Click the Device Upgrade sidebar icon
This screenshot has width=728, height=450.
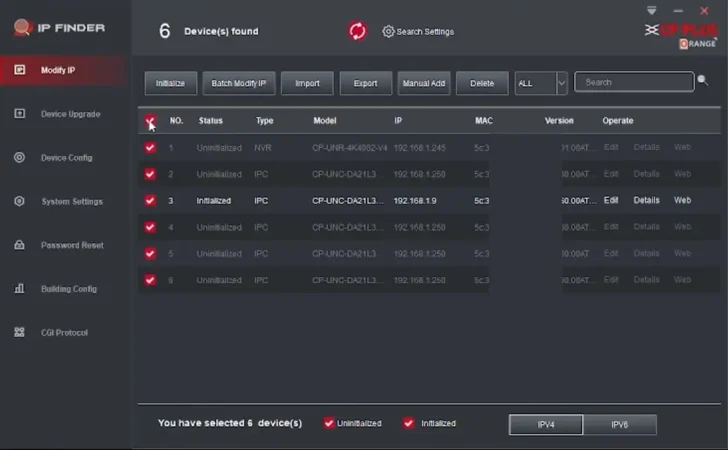pos(19,114)
